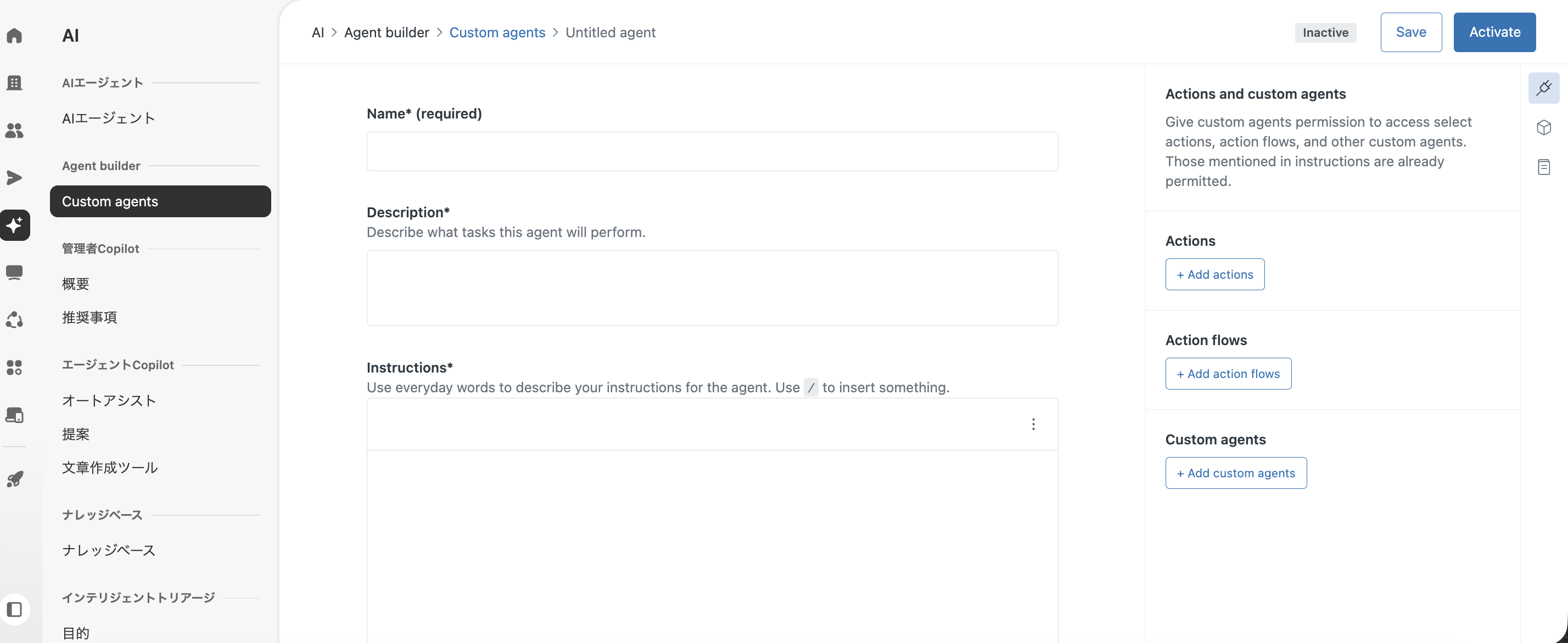Focus the Name required input field
The image size is (1568, 643).
(712, 151)
